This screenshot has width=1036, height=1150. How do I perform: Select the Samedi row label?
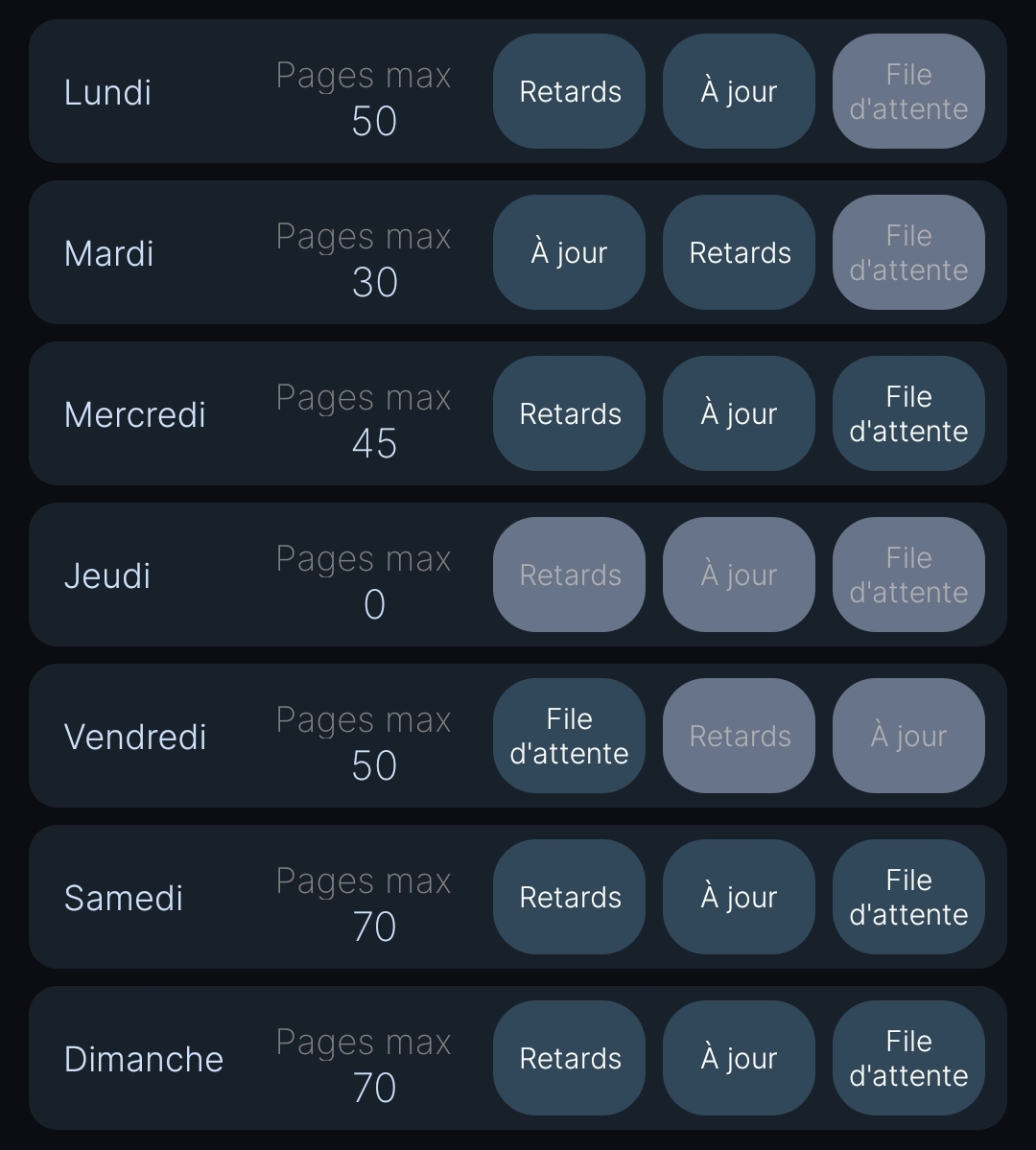pyautogui.click(x=124, y=898)
